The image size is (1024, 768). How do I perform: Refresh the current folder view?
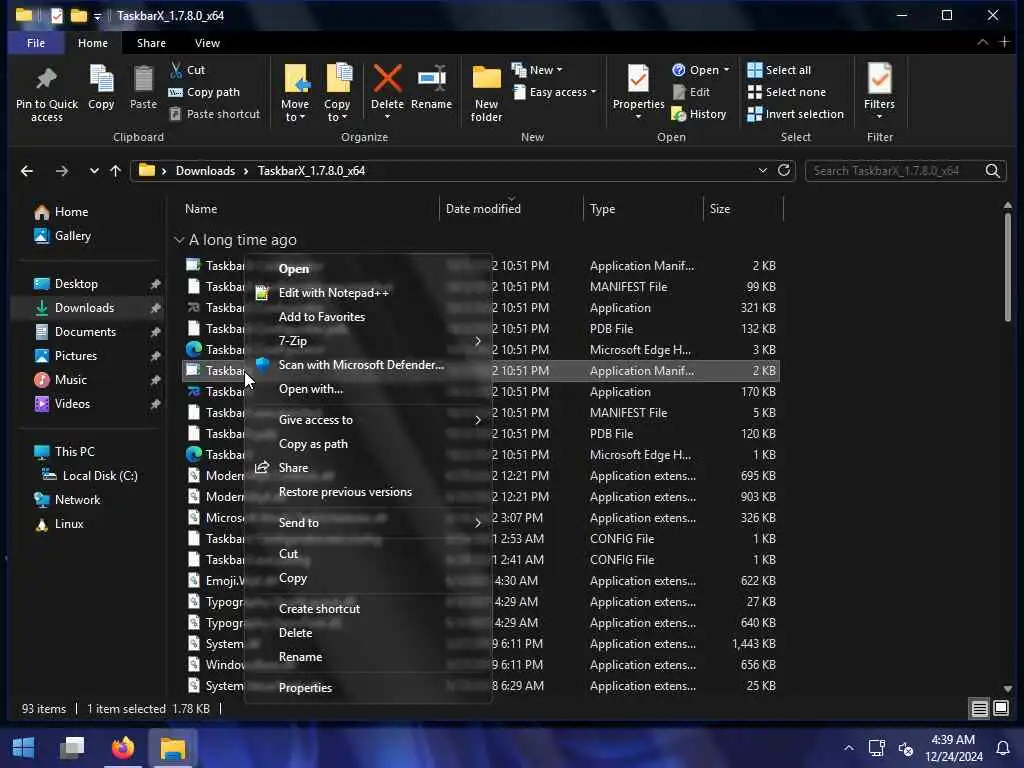click(784, 170)
